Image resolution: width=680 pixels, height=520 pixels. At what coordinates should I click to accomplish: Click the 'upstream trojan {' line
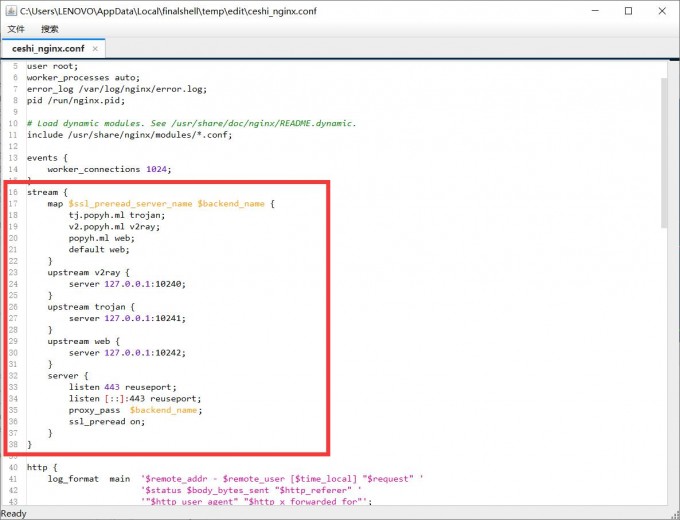pos(91,307)
